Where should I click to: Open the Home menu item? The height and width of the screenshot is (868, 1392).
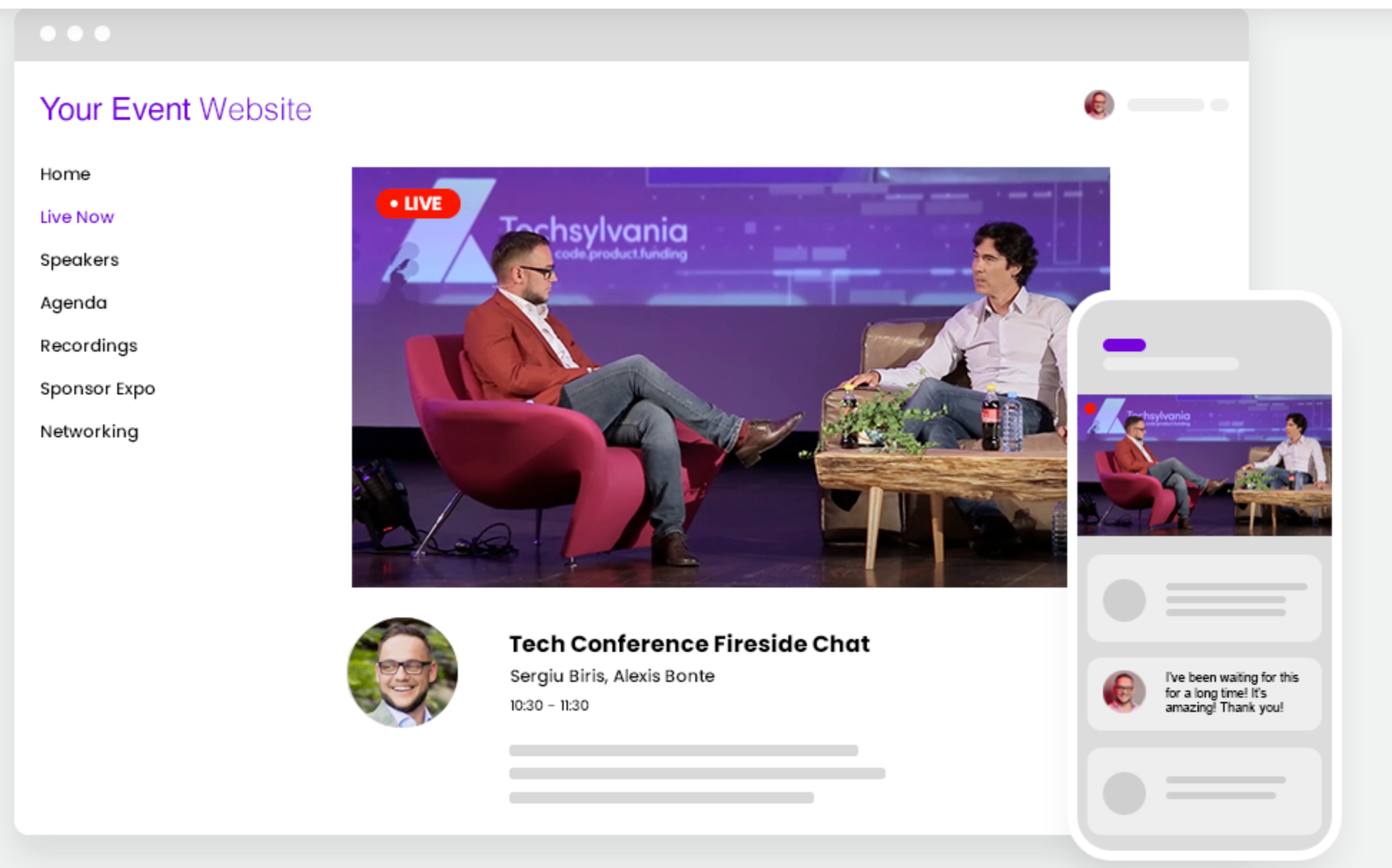click(x=65, y=174)
